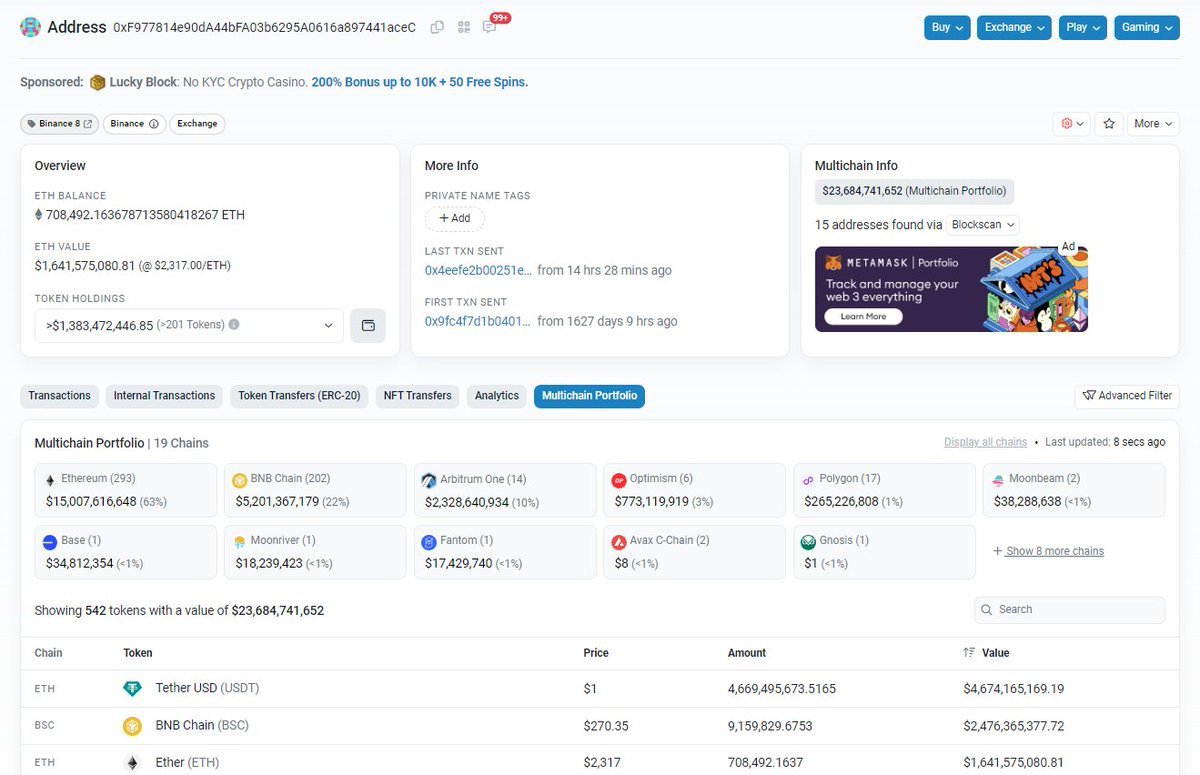Open the Binance 8 external link tag
This screenshot has width=1200, height=775.
[59, 124]
